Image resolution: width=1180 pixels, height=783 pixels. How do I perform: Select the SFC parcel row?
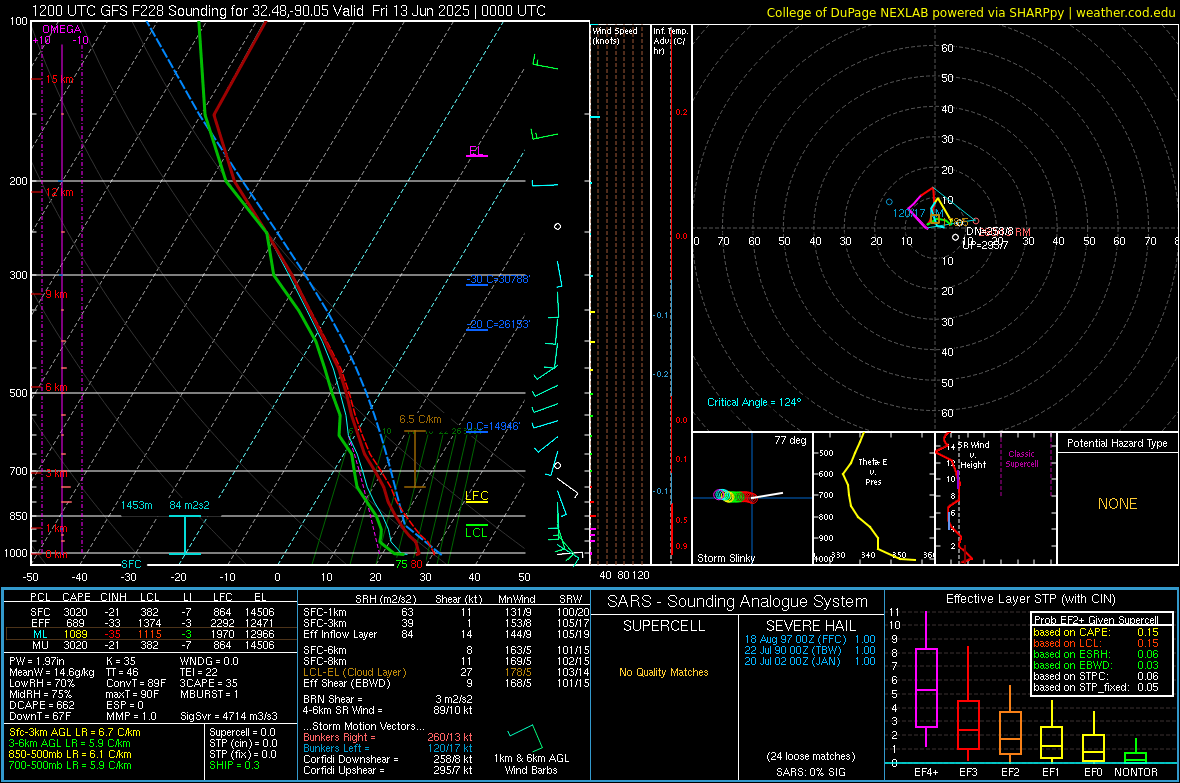(x=152, y=612)
